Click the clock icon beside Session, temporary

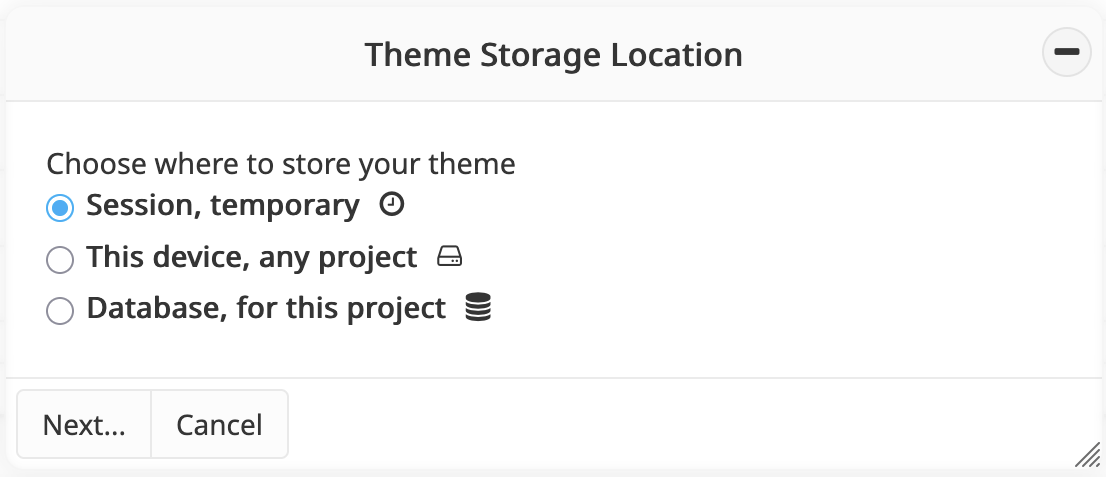393,205
